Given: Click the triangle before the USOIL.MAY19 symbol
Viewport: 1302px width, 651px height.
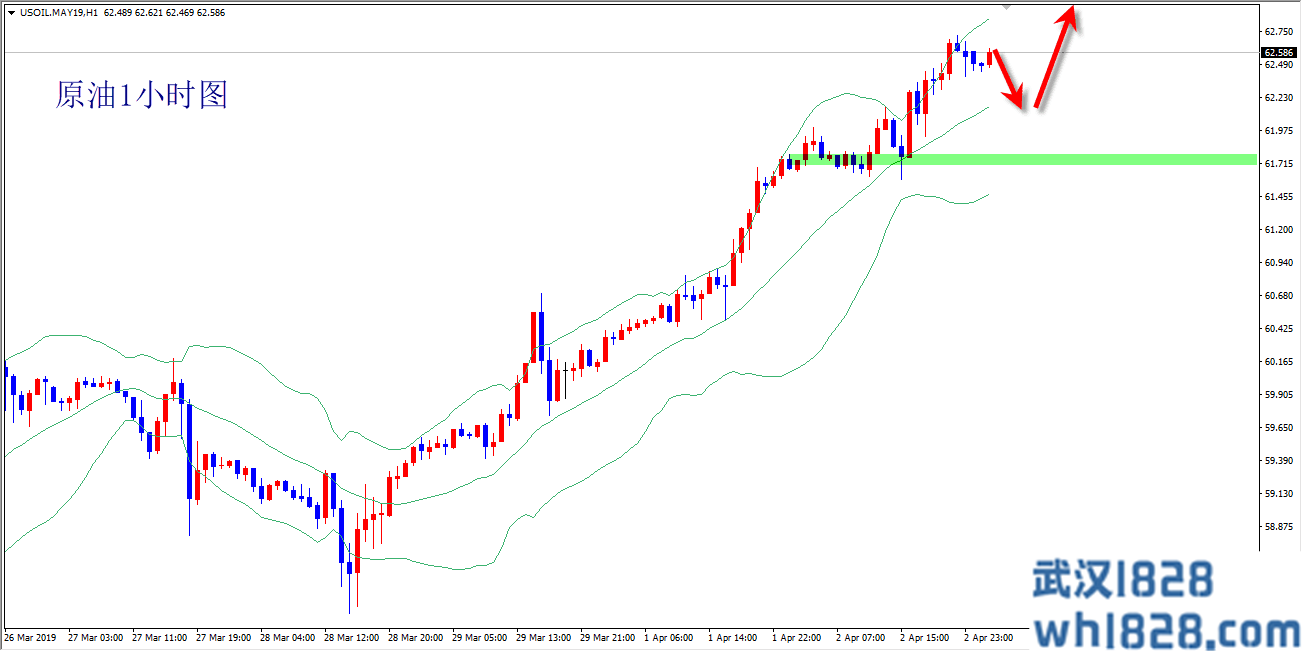Looking at the screenshot, I should [11, 13].
